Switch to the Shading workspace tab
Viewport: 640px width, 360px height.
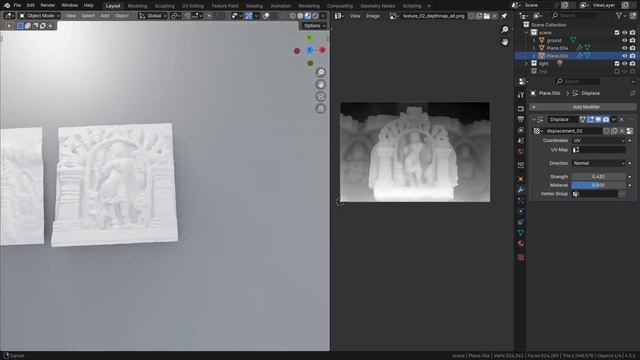pyautogui.click(x=254, y=6)
